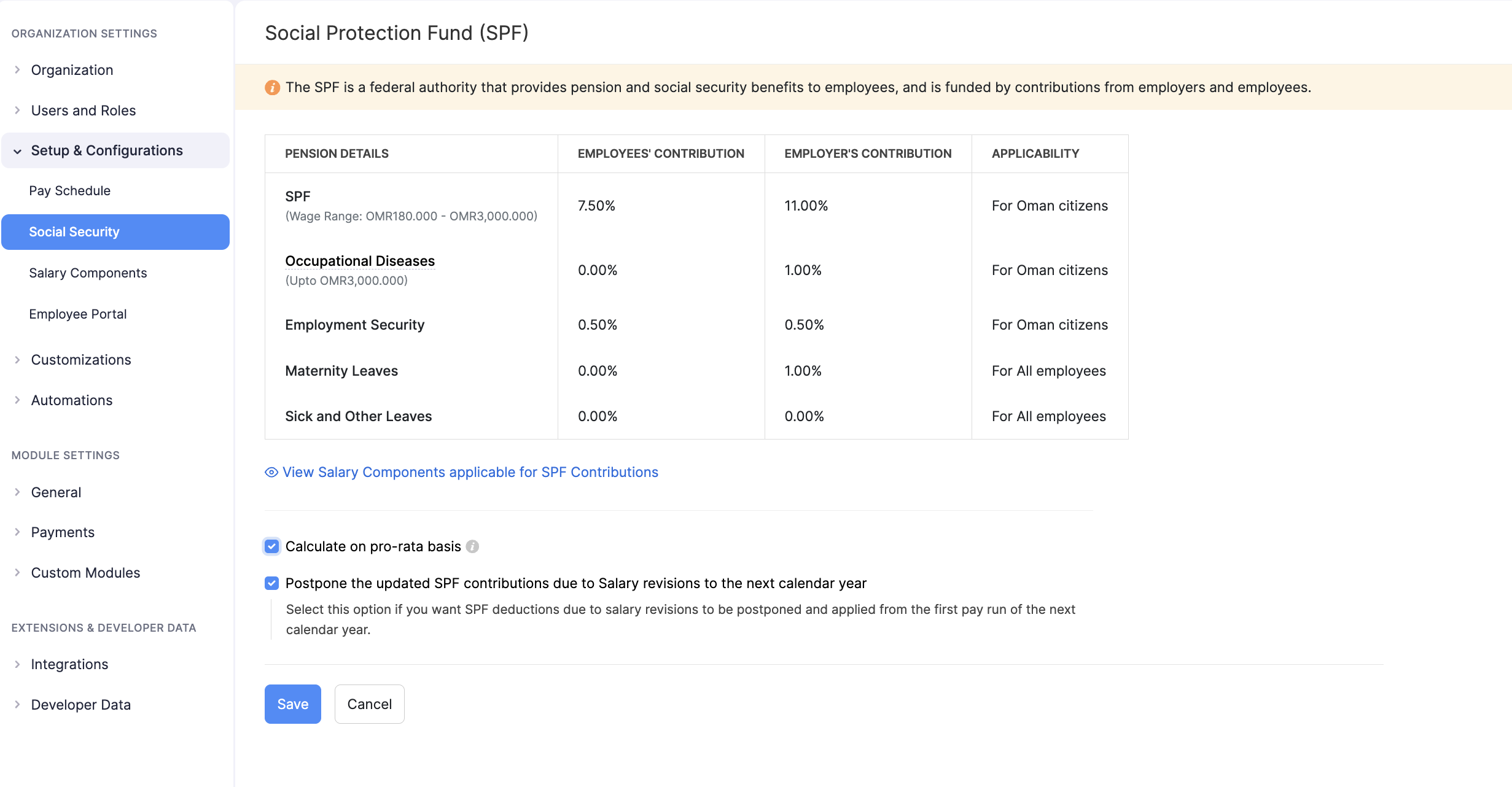Toggle Postpone updated SPF contributions checkbox
The image size is (1512, 787).
[x=271, y=583]
